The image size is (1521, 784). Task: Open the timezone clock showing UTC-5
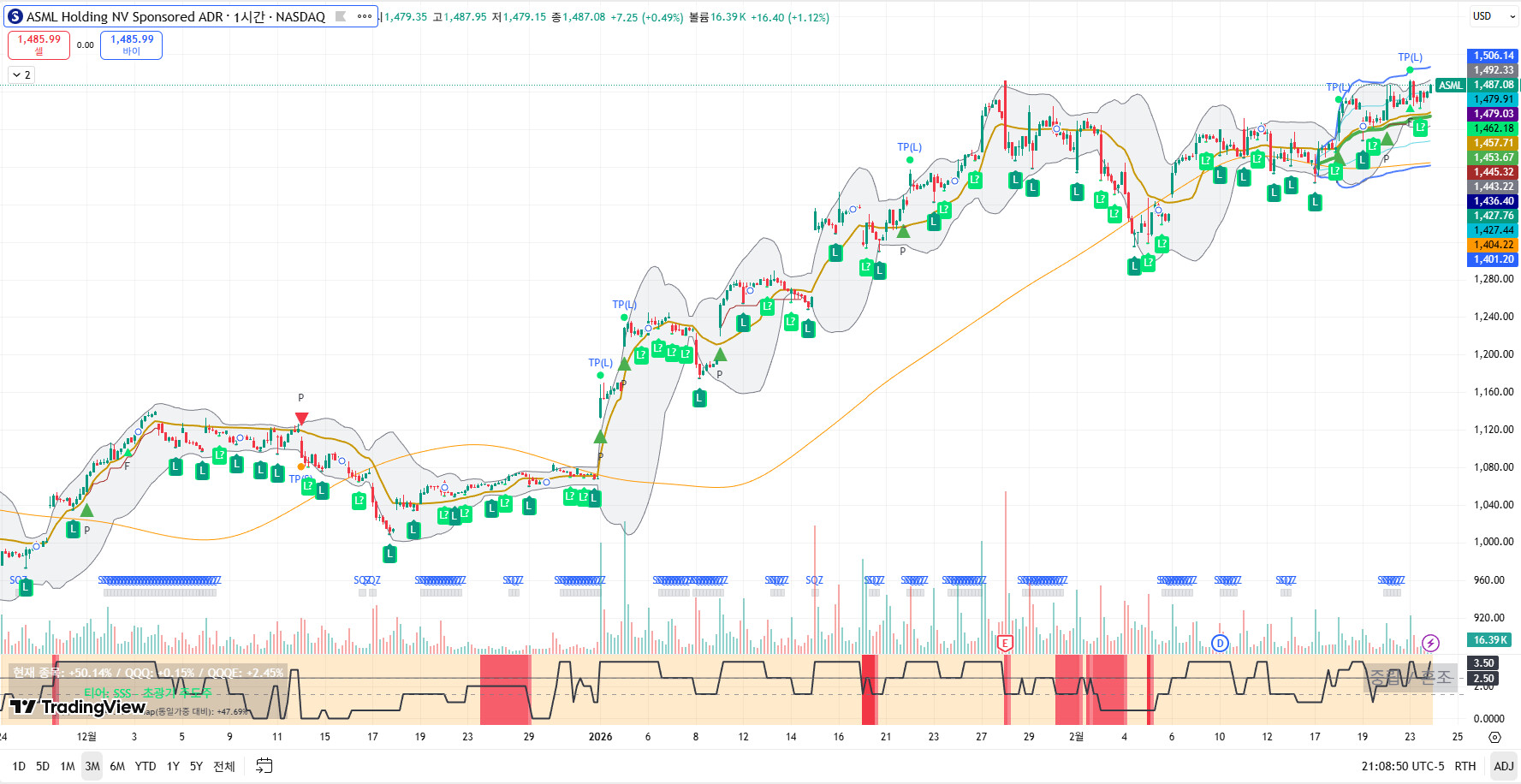1403,766
